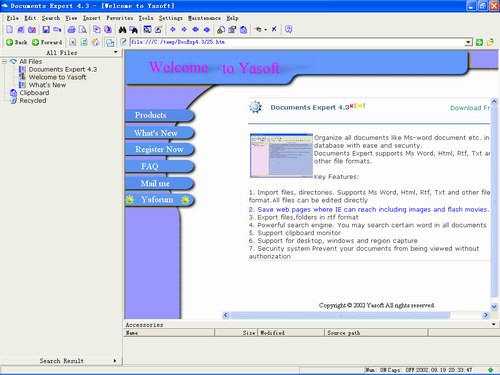Click the Home house icon

point(95,42)
